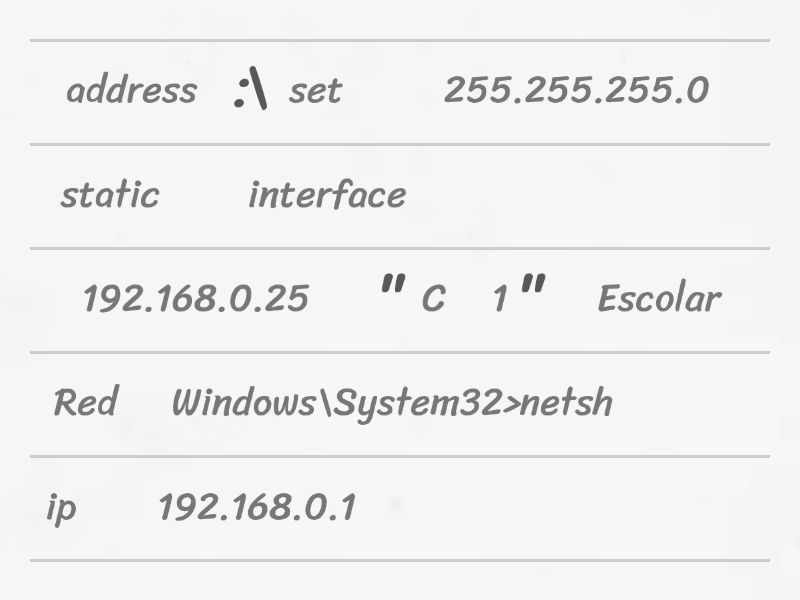Click the blank space right of "interface"

[590, 196]
